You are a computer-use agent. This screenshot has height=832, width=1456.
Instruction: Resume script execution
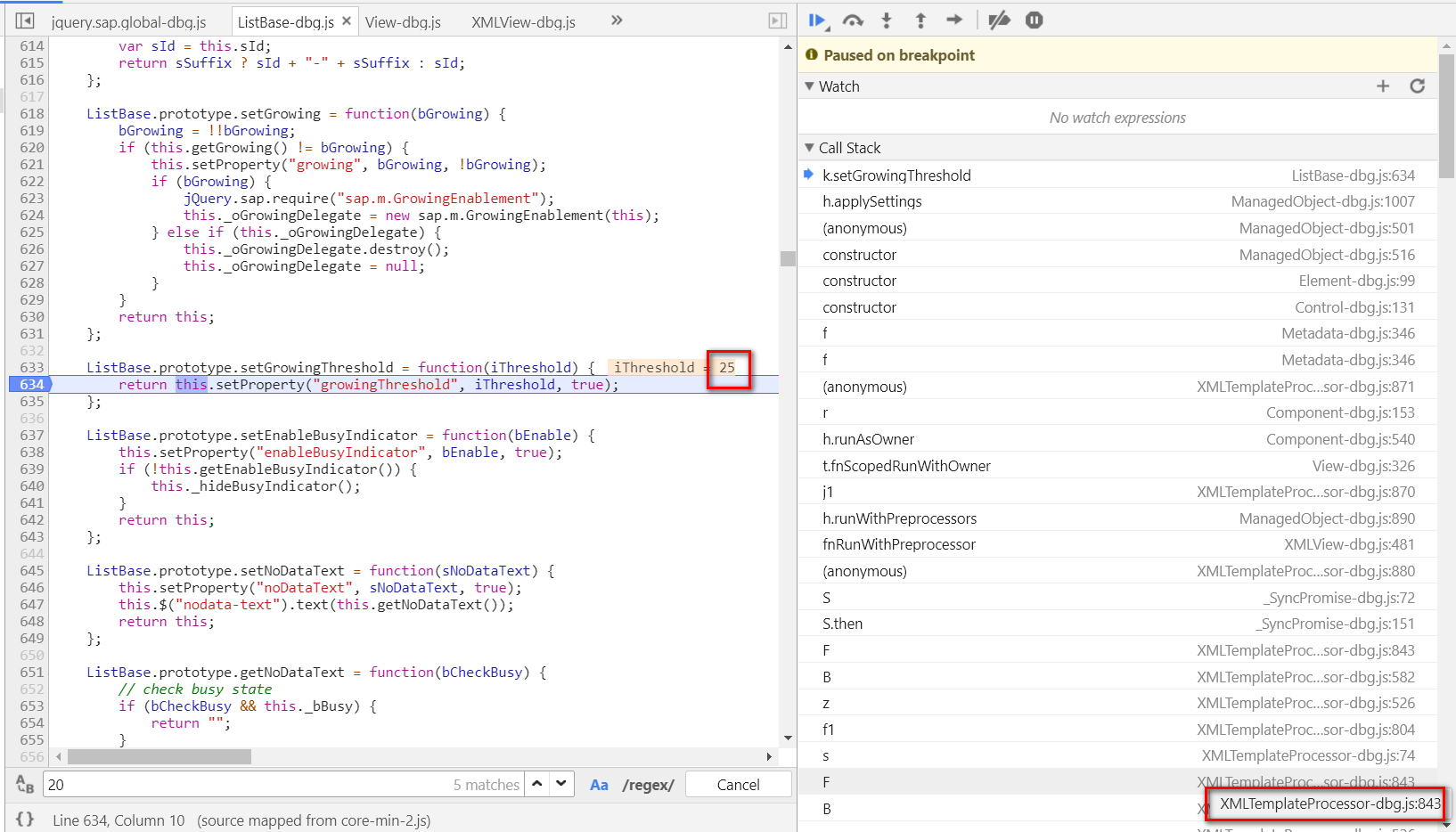817,20
